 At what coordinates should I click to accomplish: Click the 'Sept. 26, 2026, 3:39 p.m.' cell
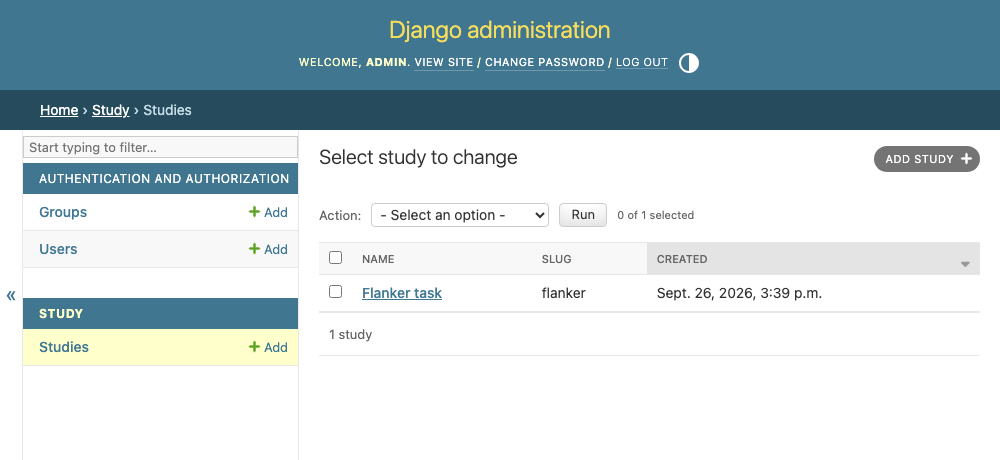(x=739, y=293)
